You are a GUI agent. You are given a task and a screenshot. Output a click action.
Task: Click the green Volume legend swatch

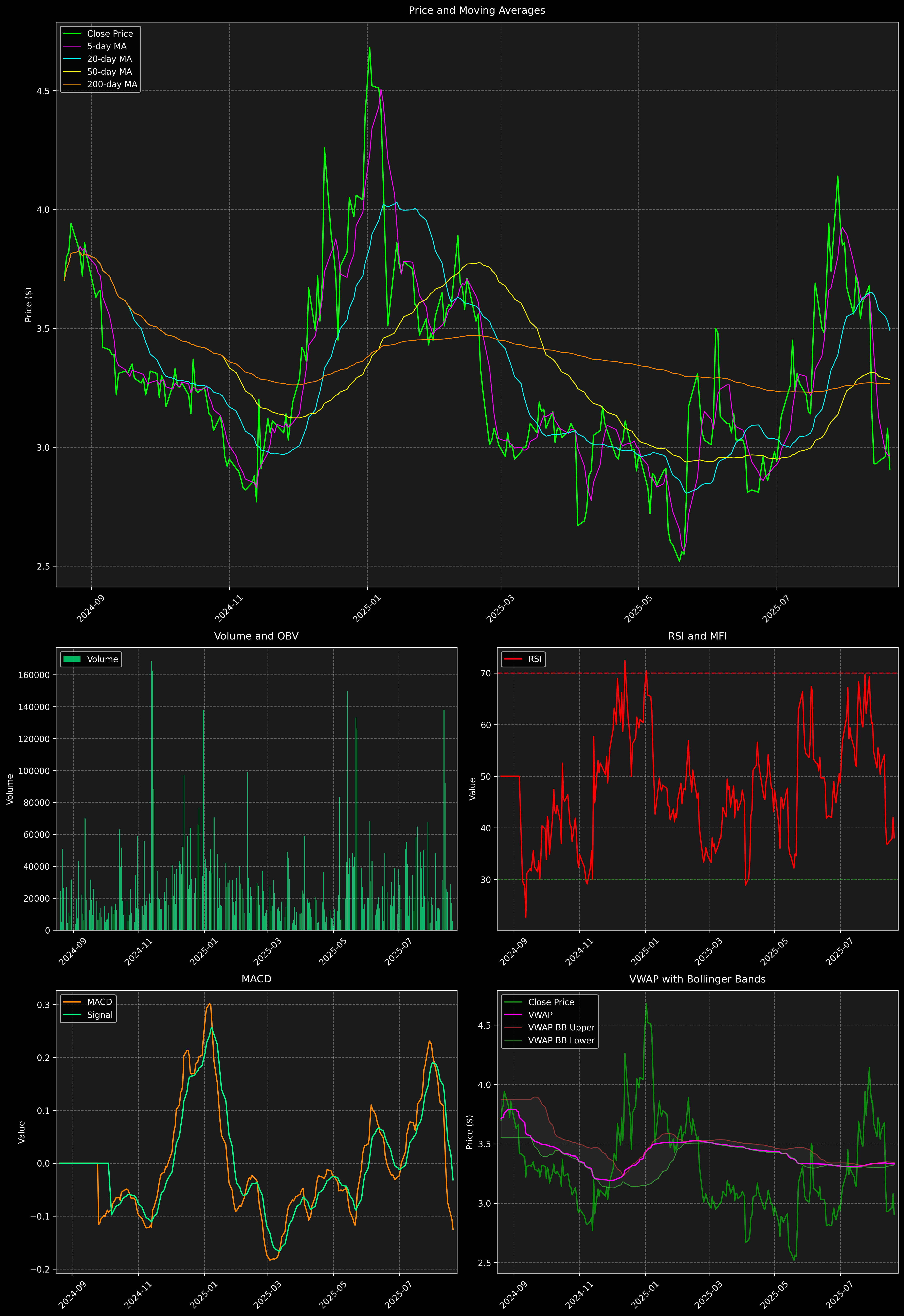[72, 659]
